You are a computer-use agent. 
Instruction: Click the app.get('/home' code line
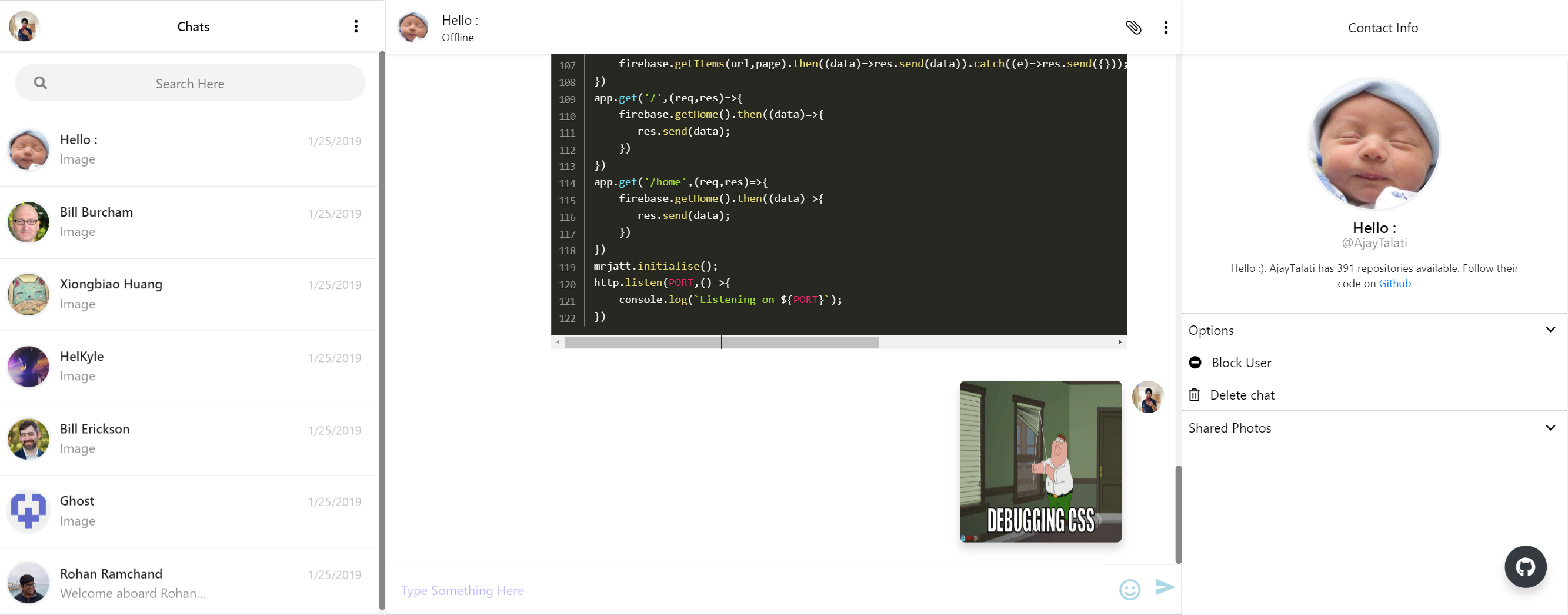click(680, 181)
